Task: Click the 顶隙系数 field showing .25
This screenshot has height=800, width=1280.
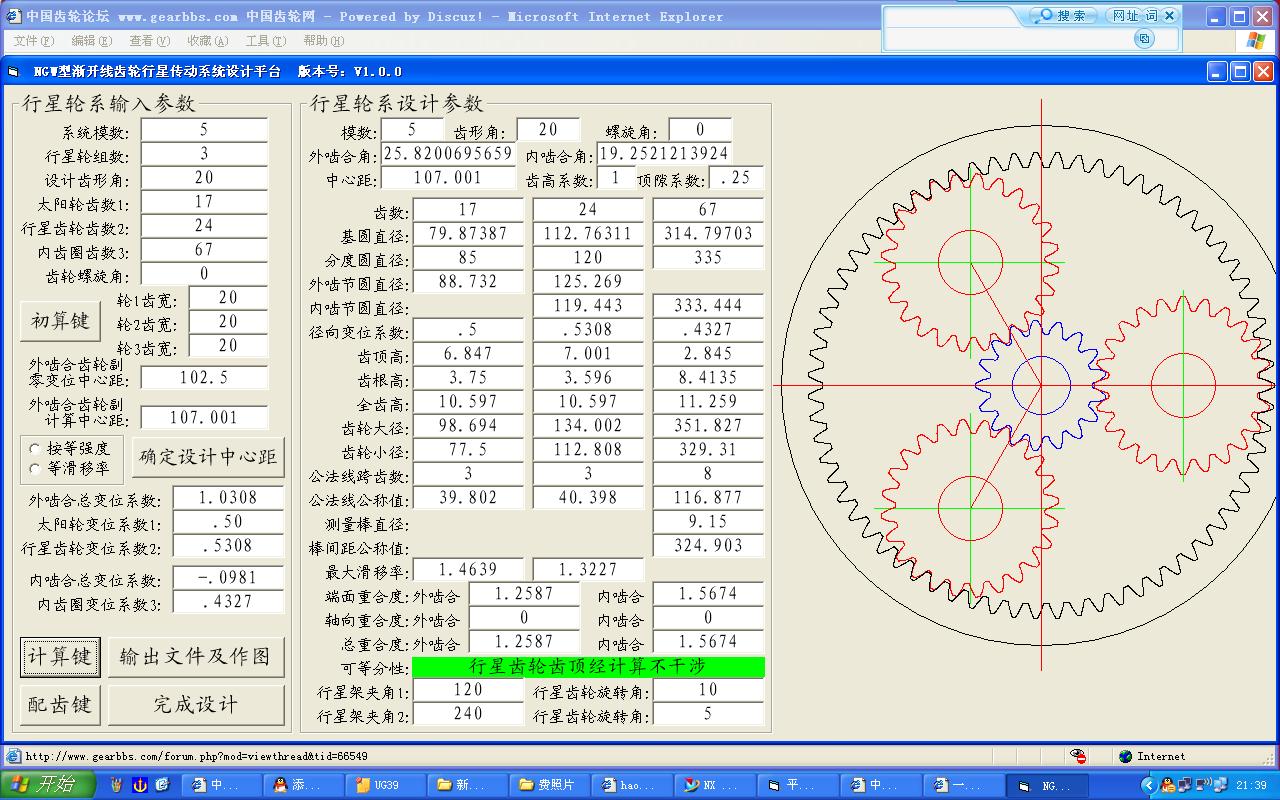Action: [736, 178]
